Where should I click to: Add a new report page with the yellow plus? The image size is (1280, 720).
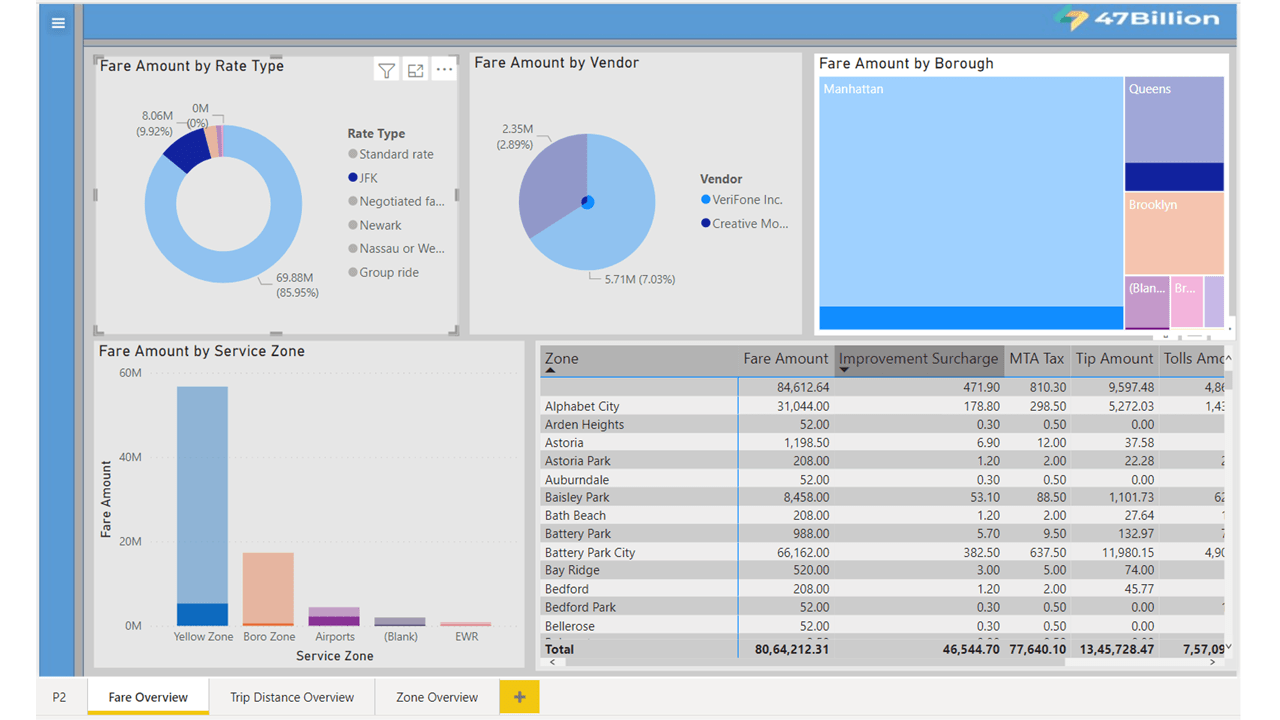click(518, 697)
